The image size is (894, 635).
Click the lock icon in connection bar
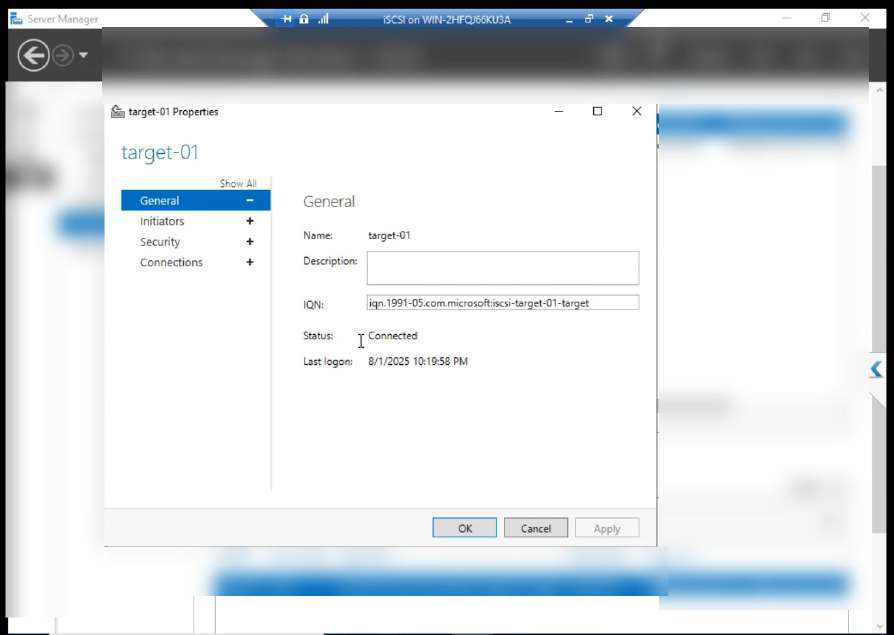[x=304, y=19]
